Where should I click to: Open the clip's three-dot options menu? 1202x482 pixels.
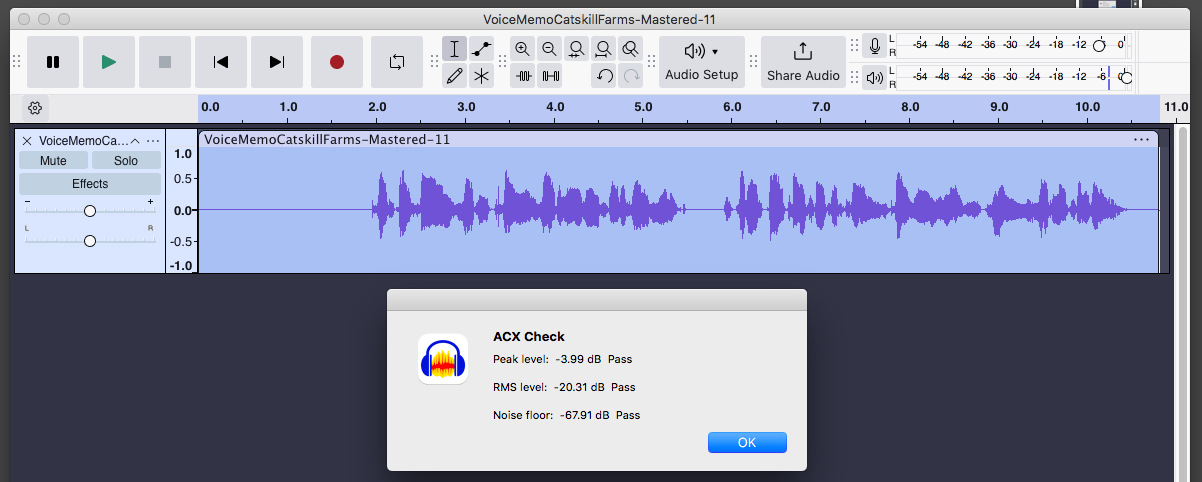pos(1141,140)
